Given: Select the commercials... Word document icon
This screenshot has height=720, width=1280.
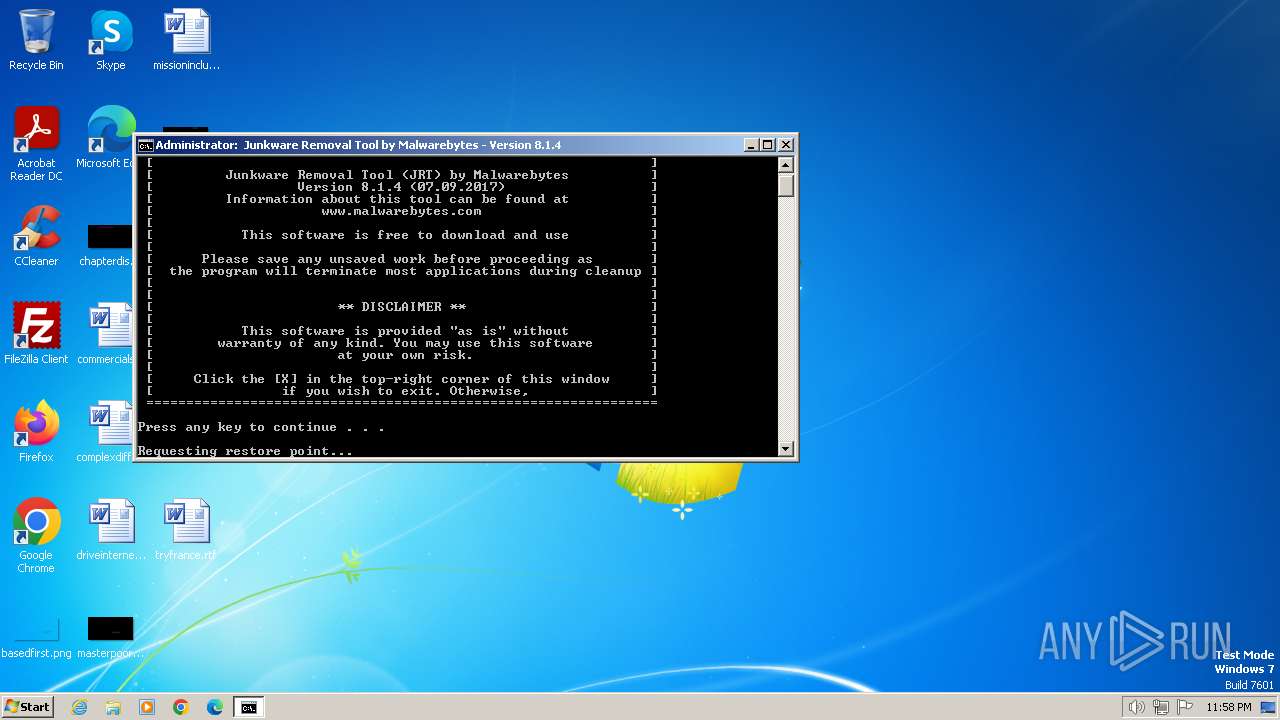Looking at the screenshot, I should [x=106, y=334].
